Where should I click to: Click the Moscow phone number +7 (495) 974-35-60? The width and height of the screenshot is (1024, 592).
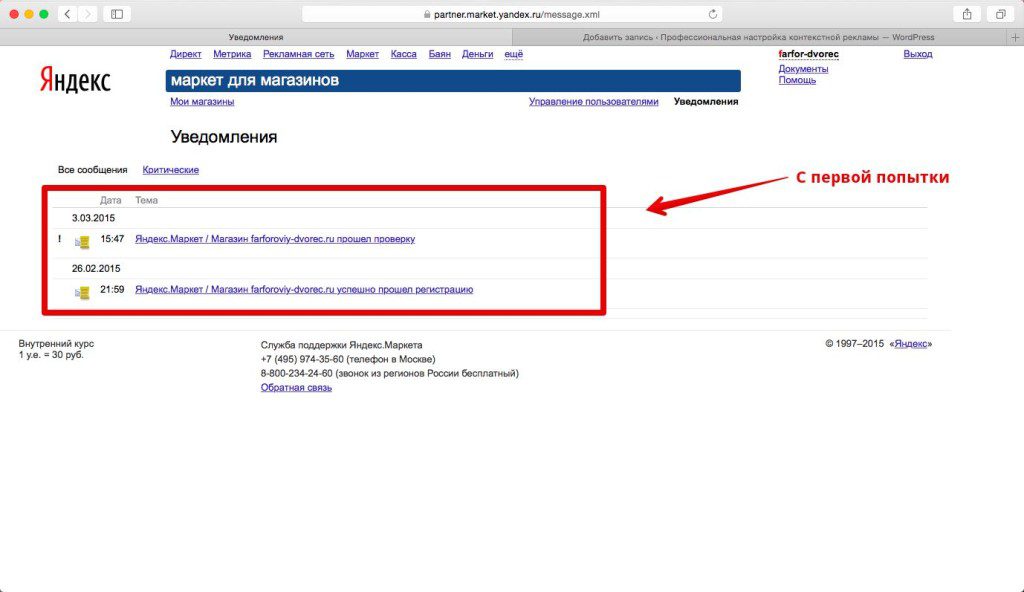click(302, 359)
